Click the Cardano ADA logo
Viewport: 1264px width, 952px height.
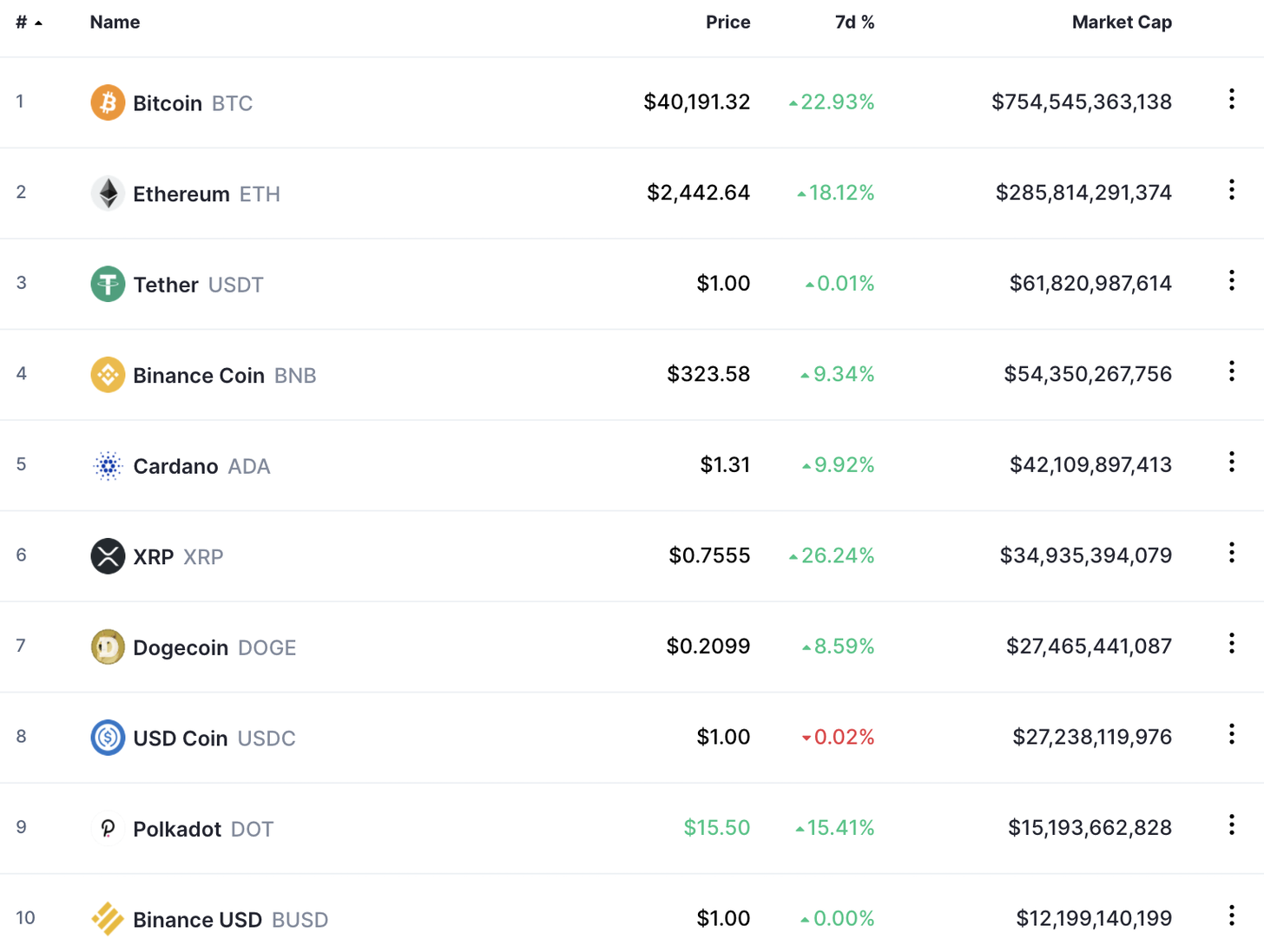tap(108, 465)
